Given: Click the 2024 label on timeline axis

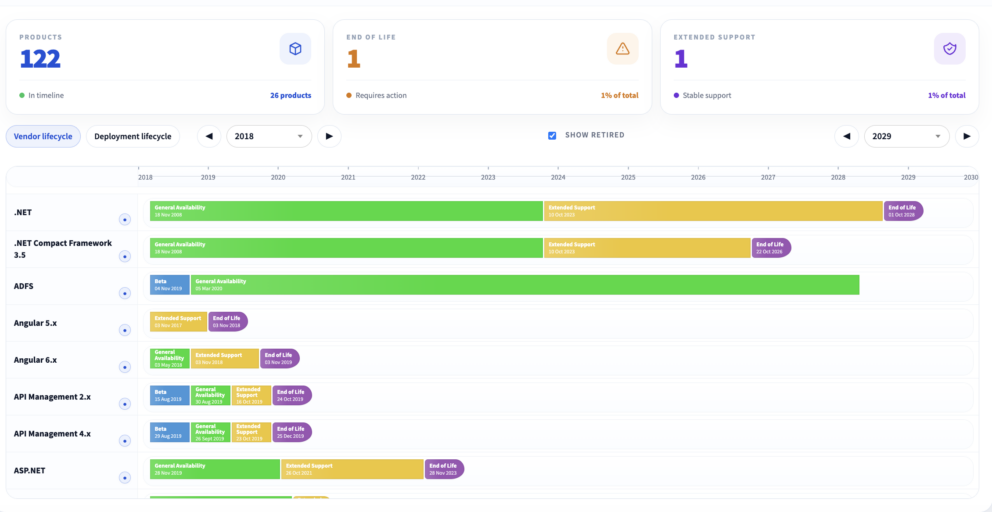Looking at the screenshot, I should tap(558, 178).
